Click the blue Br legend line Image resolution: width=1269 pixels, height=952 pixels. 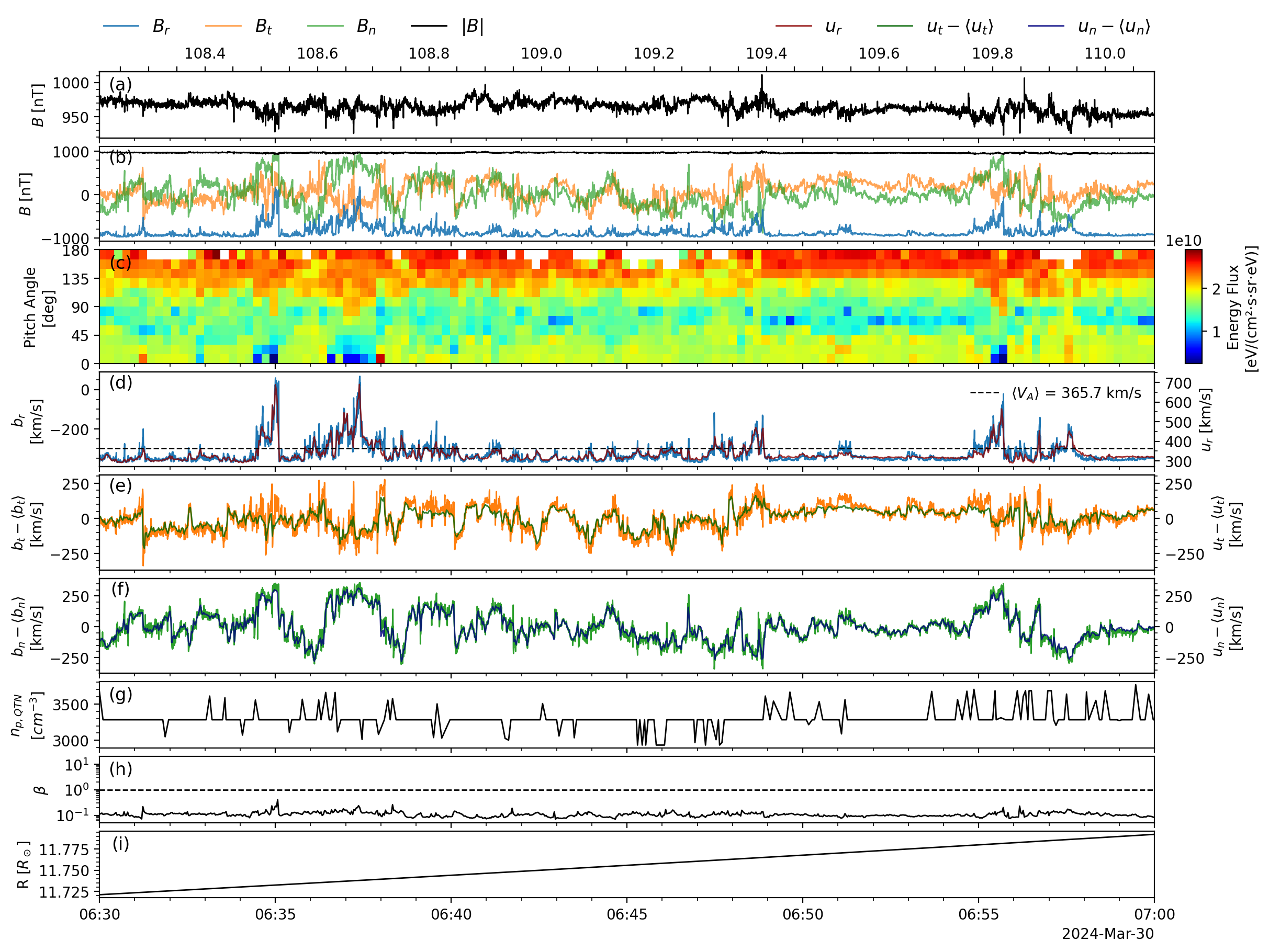coord(121,26)
